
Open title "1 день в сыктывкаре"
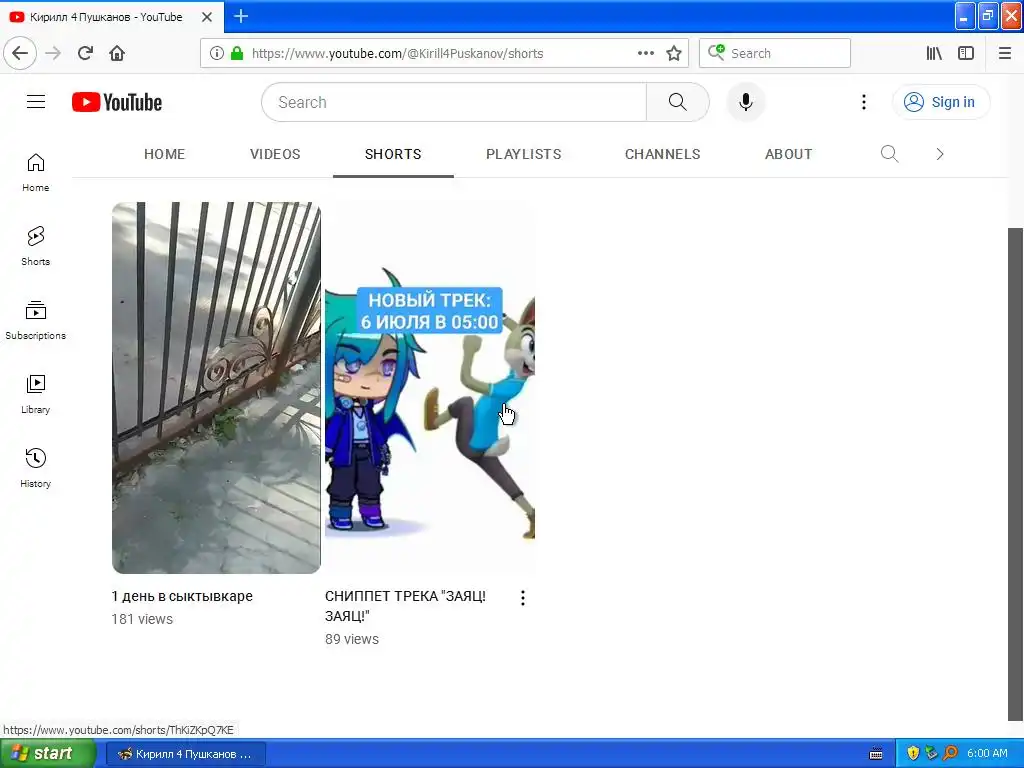[x=182, y=596]
